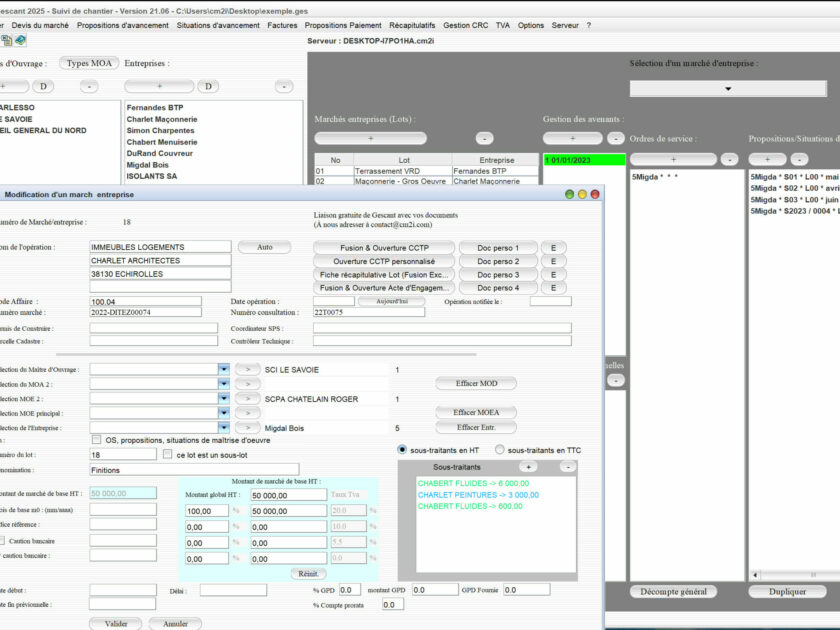Viewport: 840px width, 630px height.
Task: Select the sous-traitants en TTC radio button
Action: (x=500, y=450)
